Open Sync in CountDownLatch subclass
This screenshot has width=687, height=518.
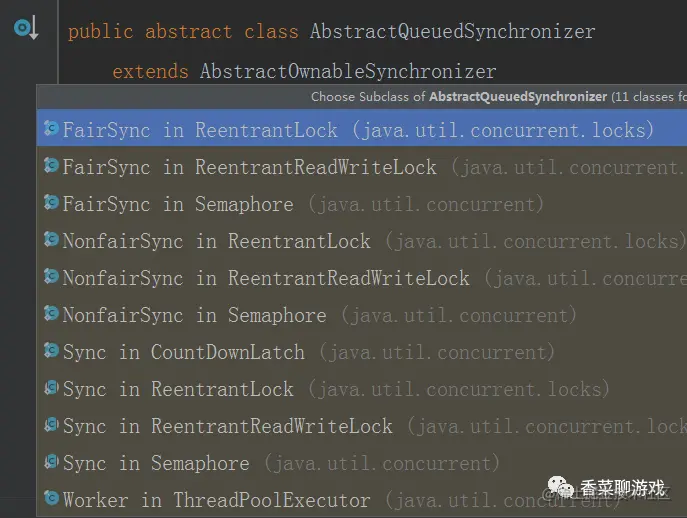coord(183,352)
